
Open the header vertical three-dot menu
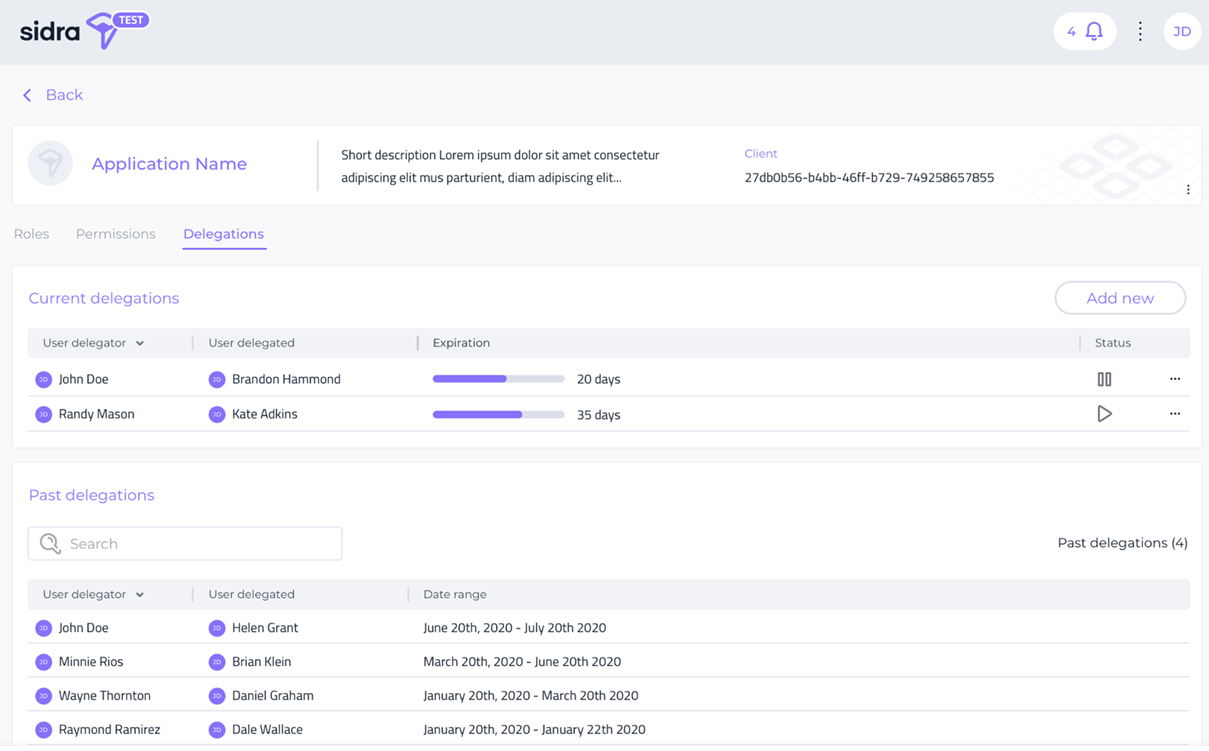point(1140,32)
